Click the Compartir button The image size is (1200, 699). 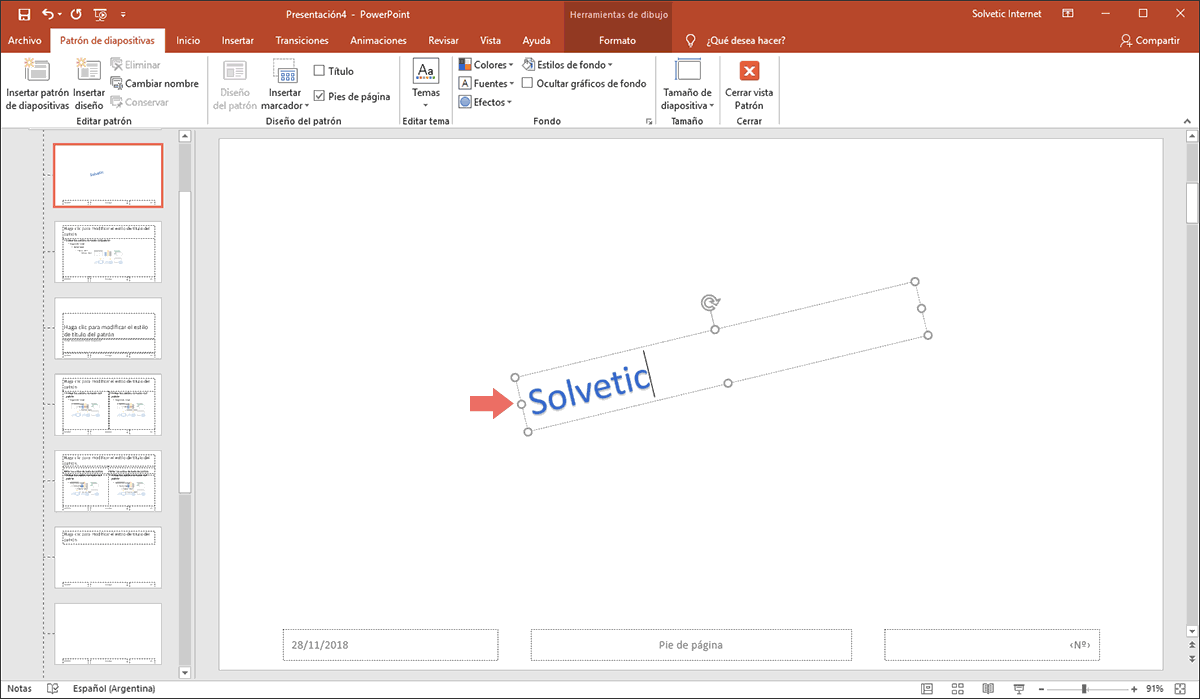pos(1150,41)
